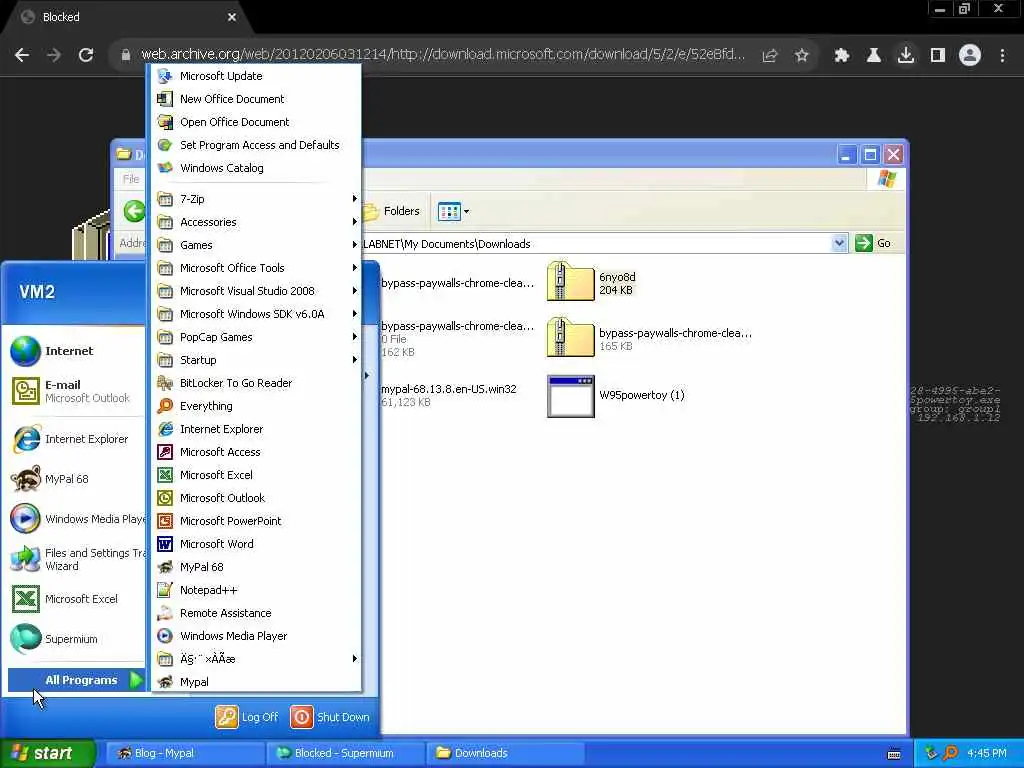Toggle browser side panel
This screenshot has width=1024, height=768.
click(938, 55)
